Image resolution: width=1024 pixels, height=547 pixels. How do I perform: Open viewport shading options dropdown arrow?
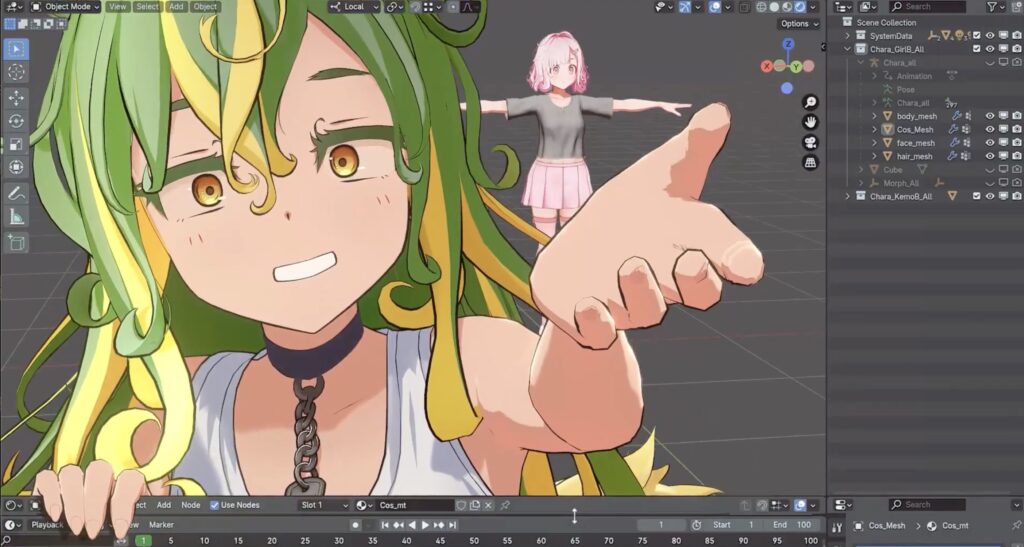pos(813,7)
